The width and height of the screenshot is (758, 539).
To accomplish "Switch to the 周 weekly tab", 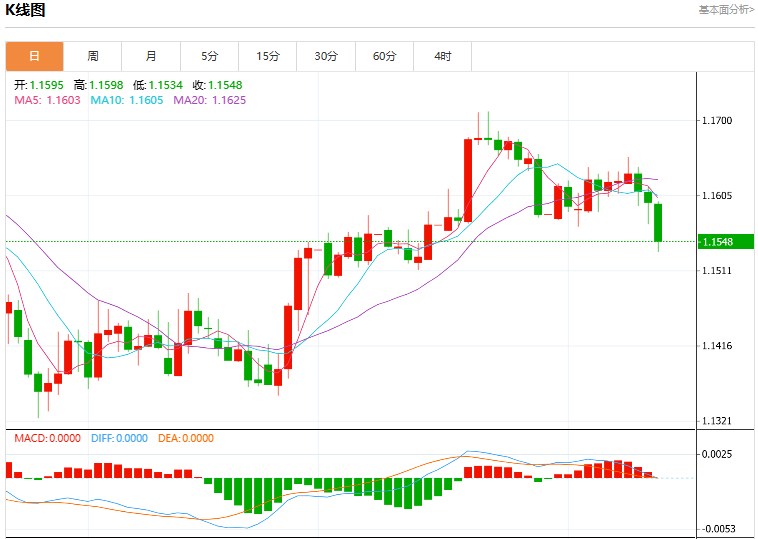I will [x=93, y=56].
